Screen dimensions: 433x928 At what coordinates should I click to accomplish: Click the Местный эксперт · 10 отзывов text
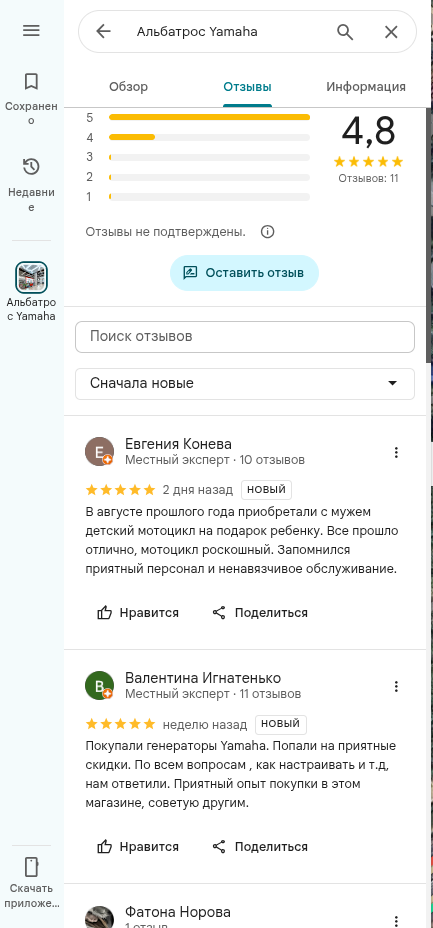tap(215, 460)
